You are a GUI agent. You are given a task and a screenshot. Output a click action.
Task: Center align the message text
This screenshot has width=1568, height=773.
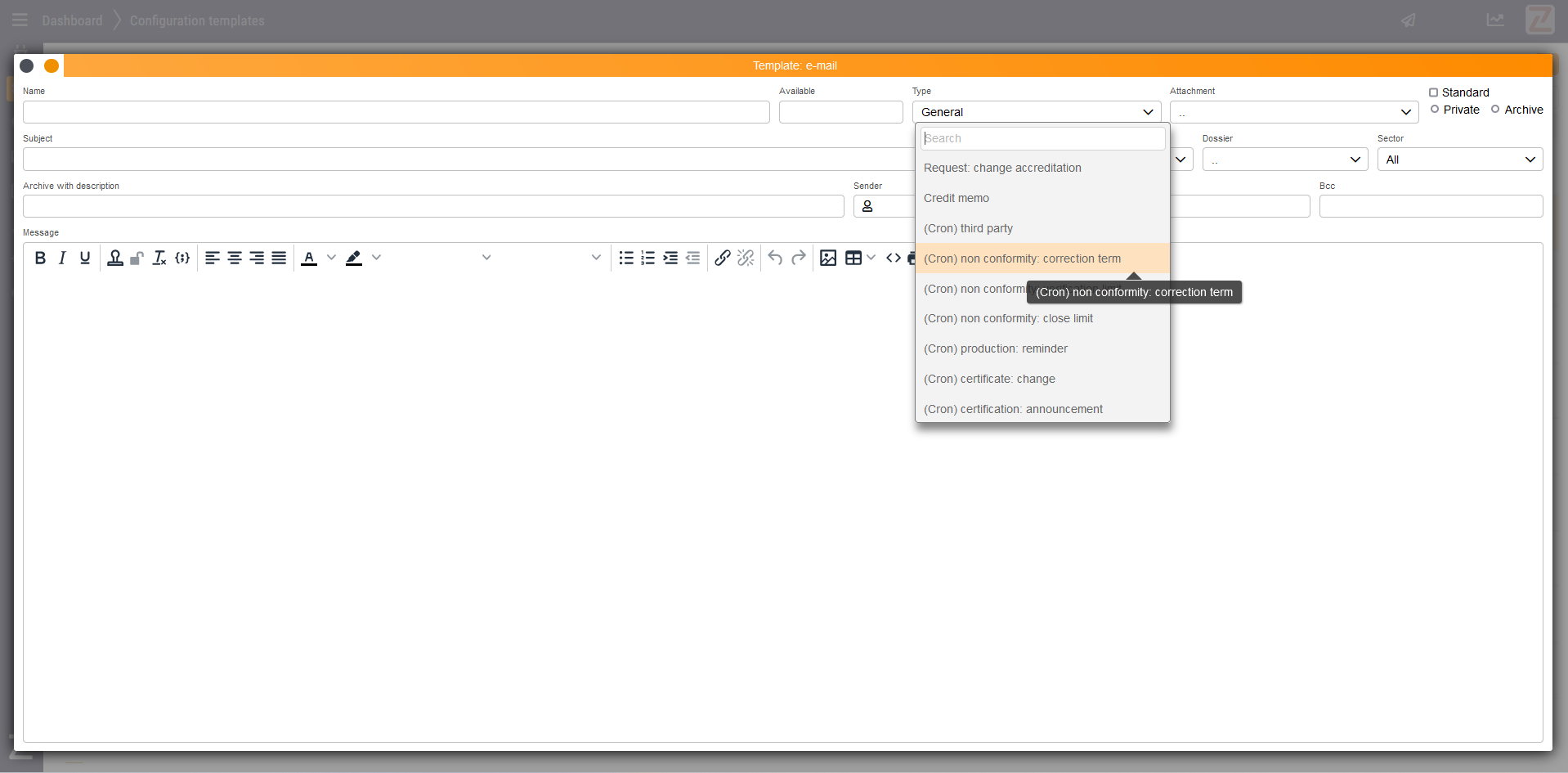[235, 258]
